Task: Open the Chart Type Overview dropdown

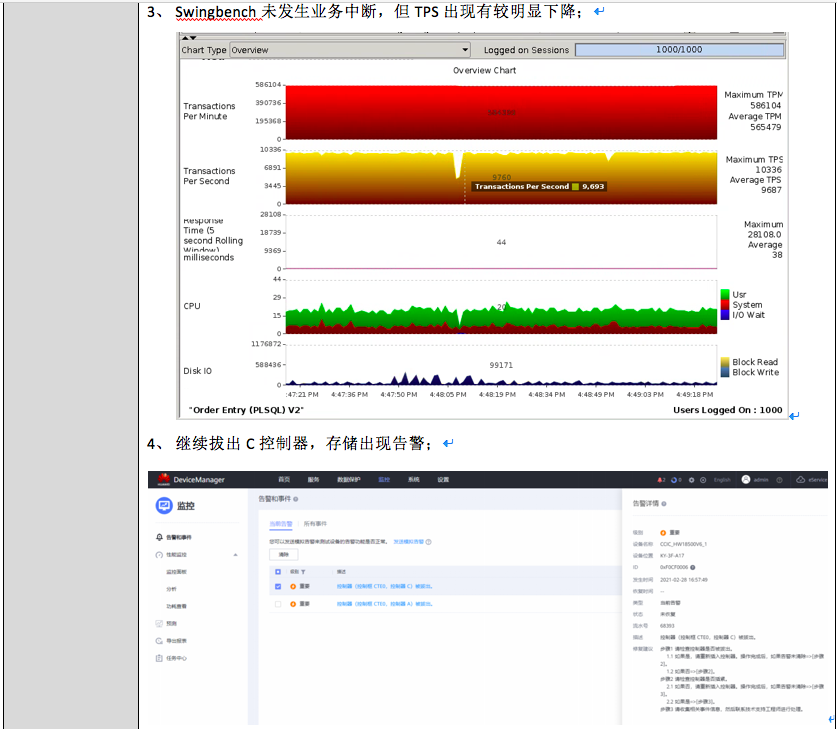Action: point(350,50)
